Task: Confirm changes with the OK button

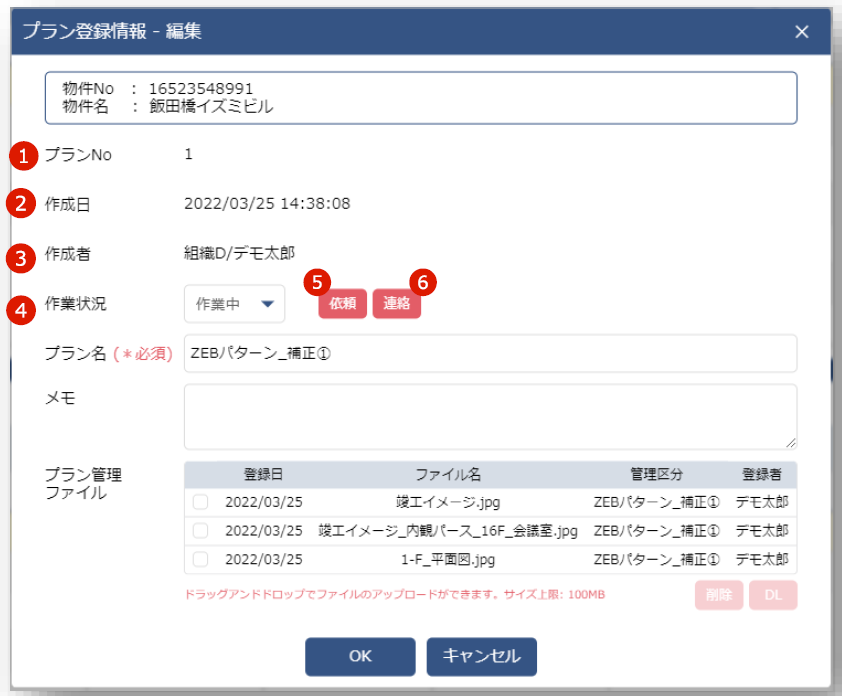Action: 360,656
